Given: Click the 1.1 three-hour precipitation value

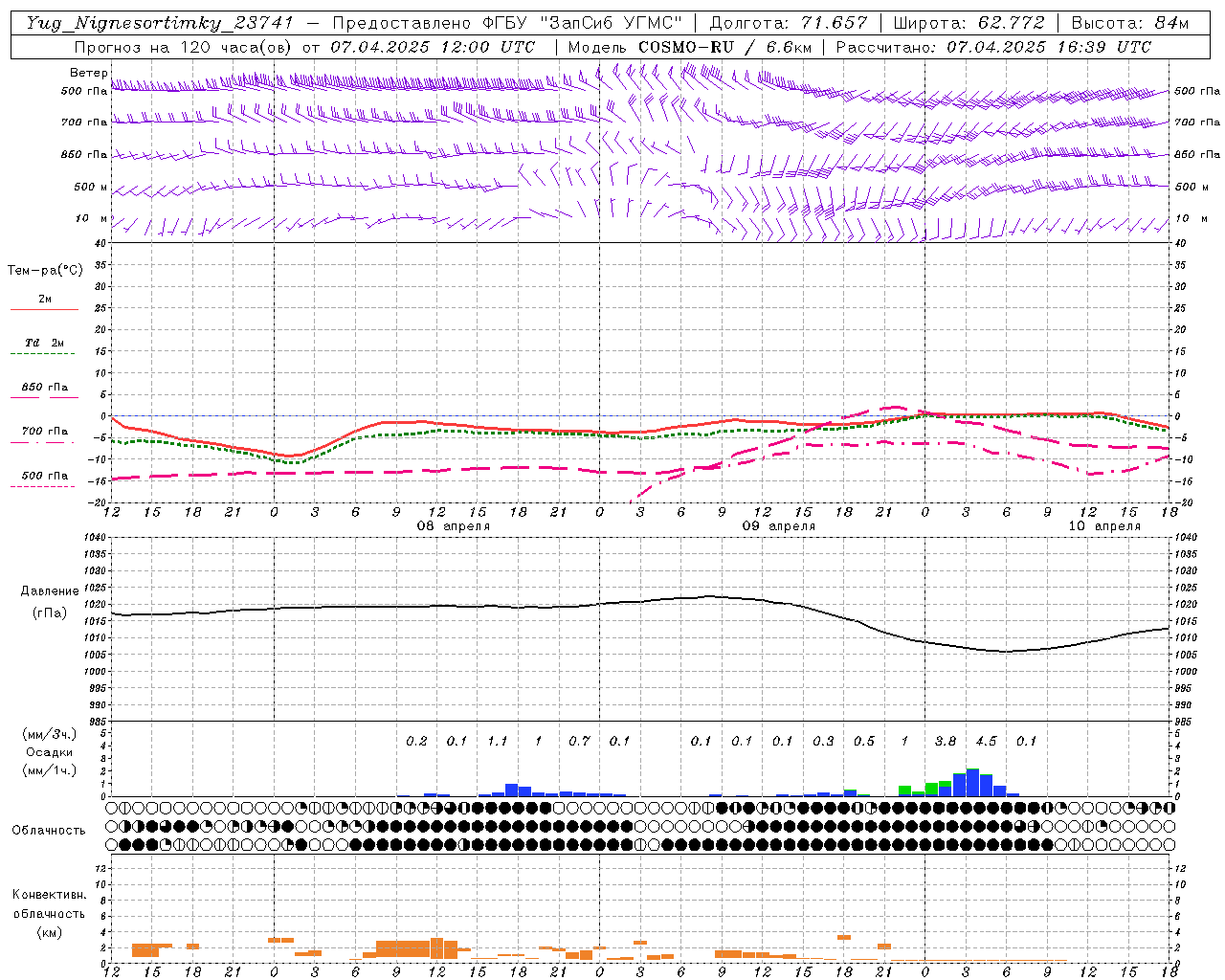Looking at the screenshot, I should [498, 741].
